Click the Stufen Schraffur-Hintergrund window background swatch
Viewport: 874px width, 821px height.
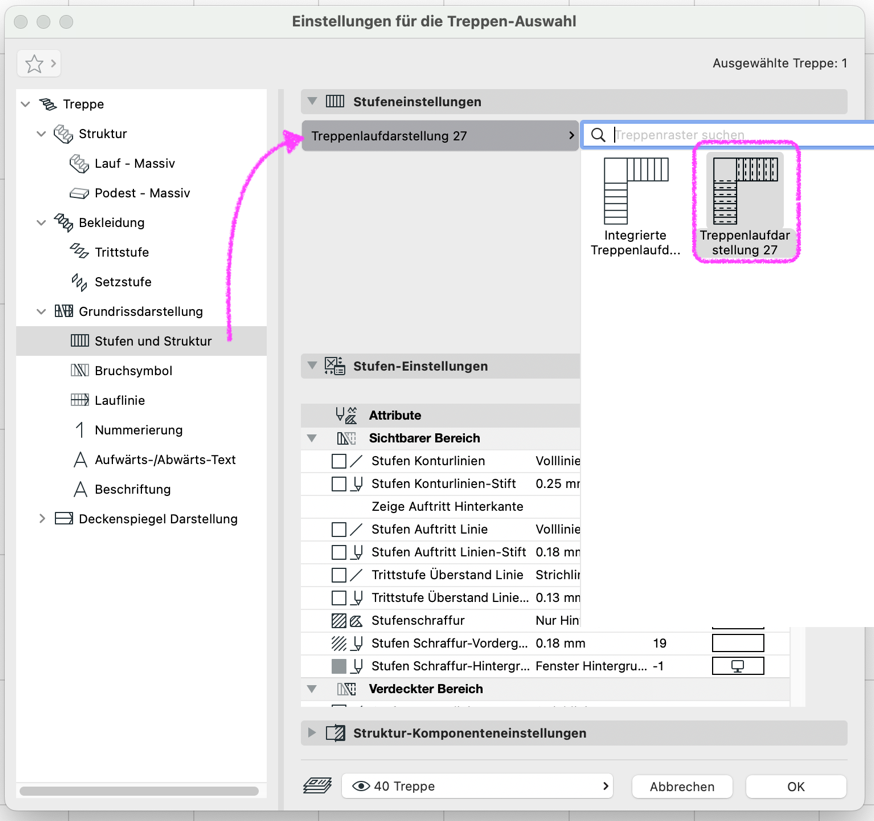click(738, 666)
